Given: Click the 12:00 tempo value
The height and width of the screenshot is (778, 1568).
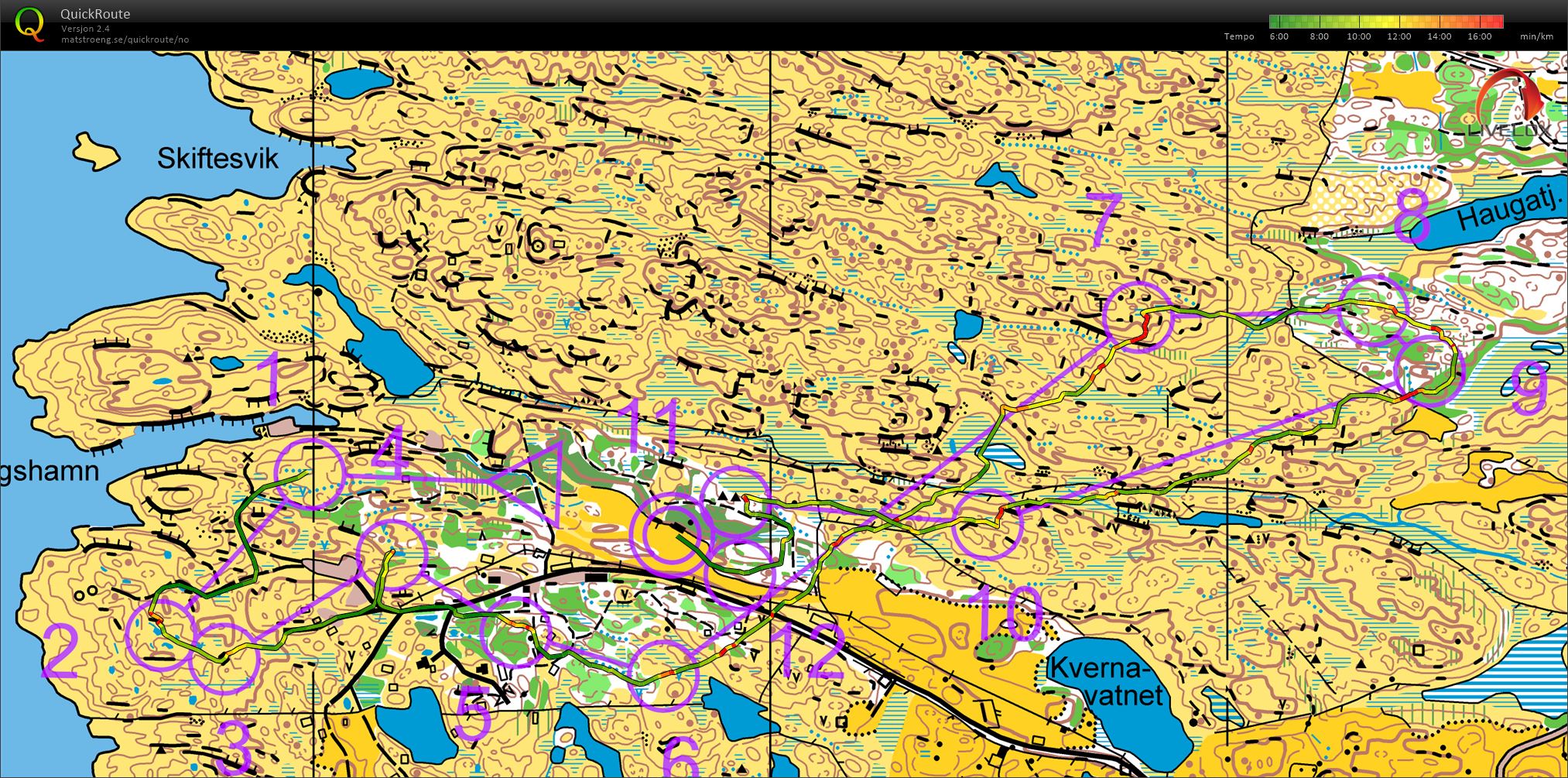Looking at the screenshot, I should pos(1399,36).
